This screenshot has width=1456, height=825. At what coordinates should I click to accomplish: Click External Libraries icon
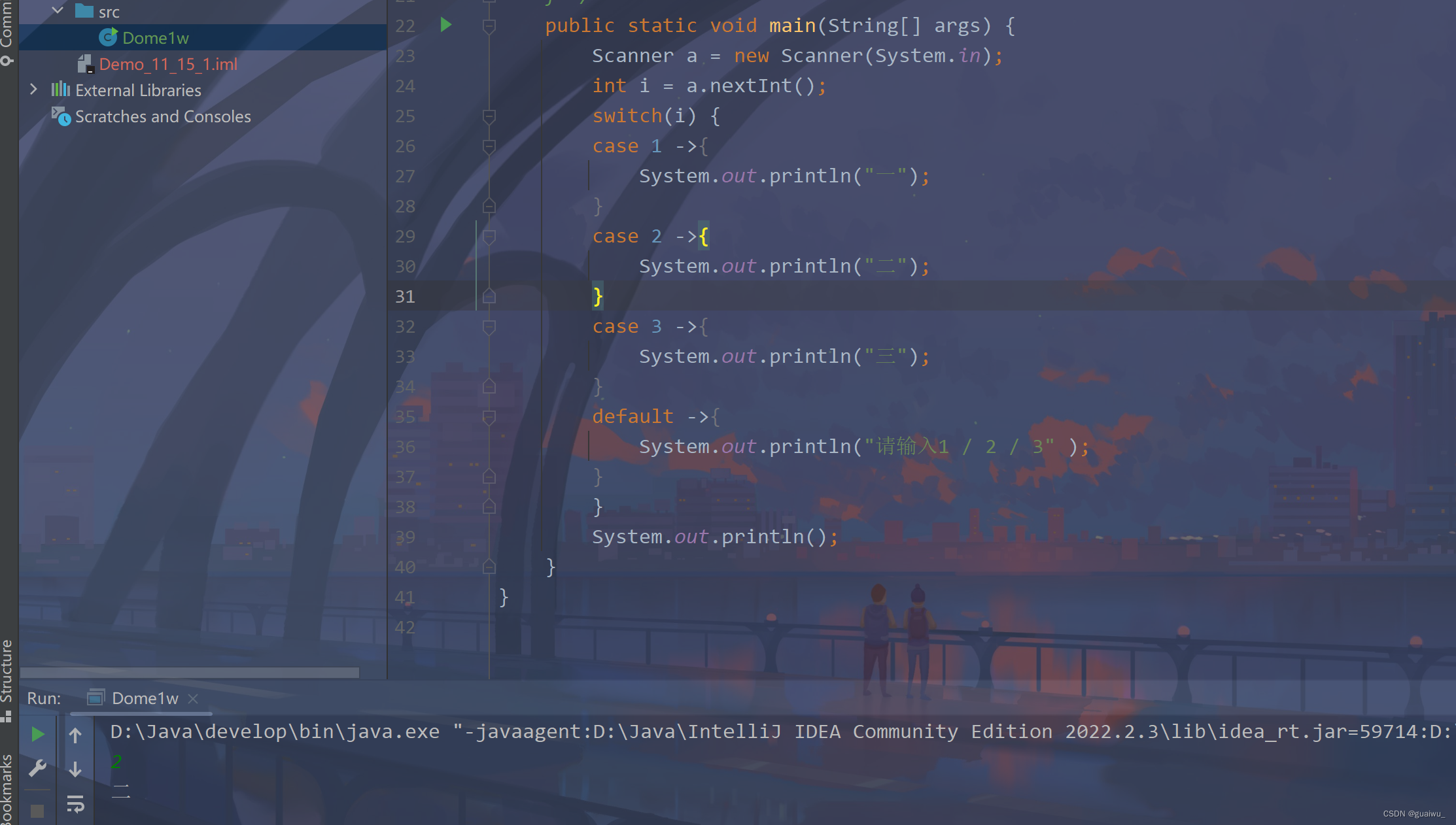click(61, 90)
